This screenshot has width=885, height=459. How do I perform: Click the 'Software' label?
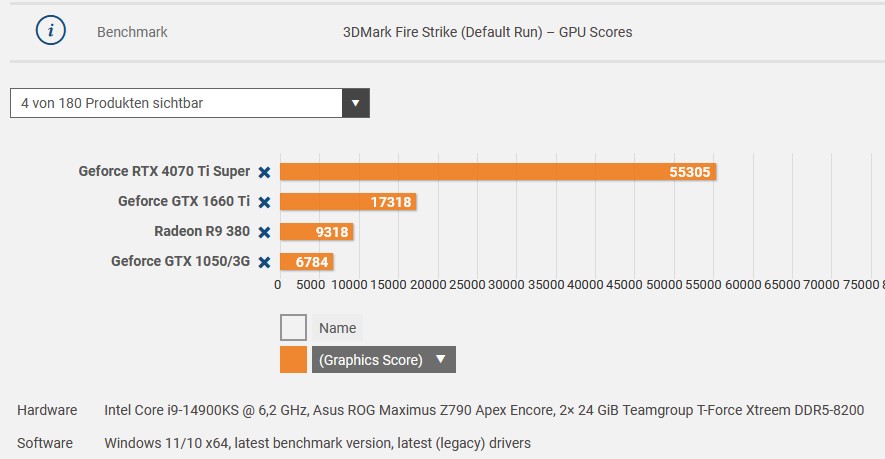pos(45,443)
